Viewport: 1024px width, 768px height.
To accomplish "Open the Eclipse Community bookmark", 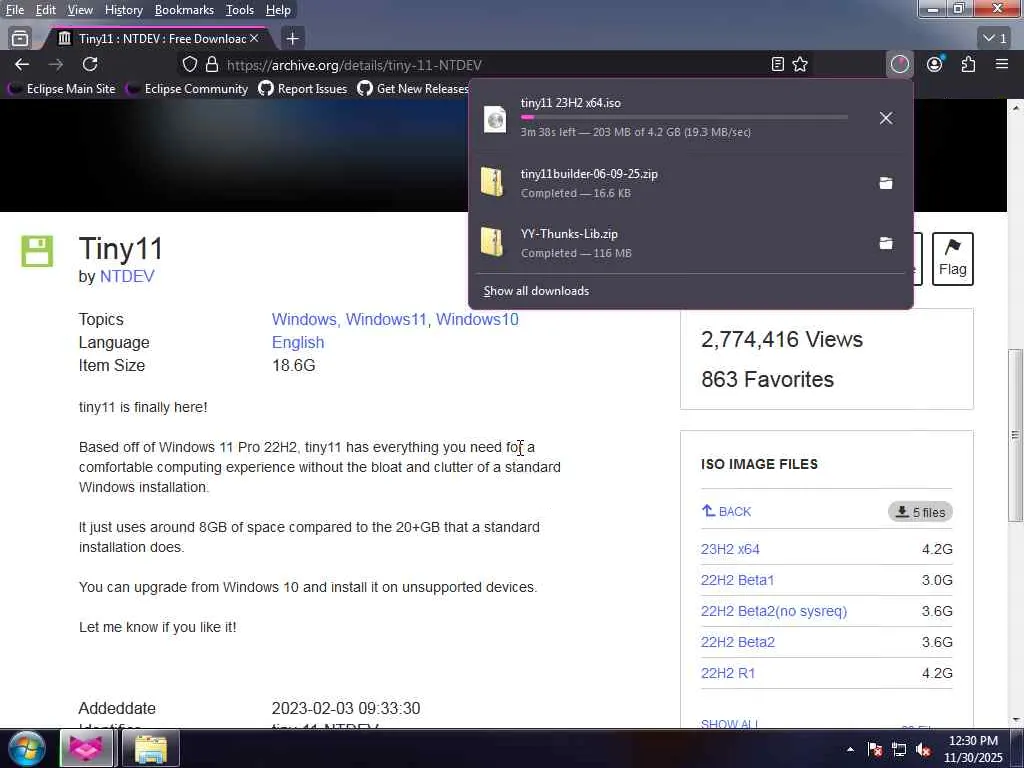I will [x=189, y=88].
